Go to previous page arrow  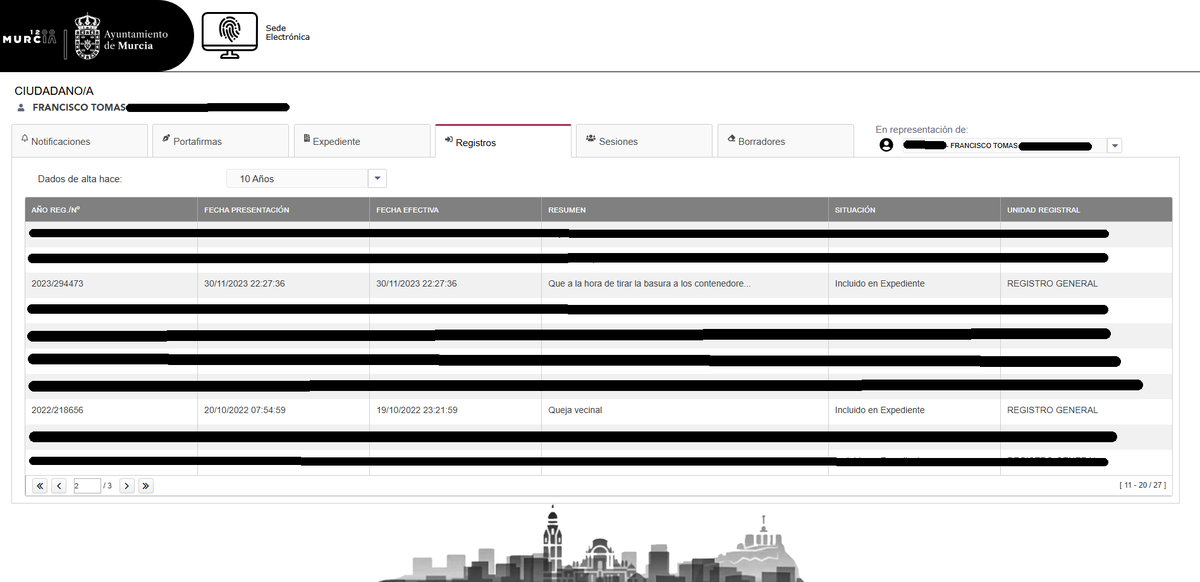(59, 486)
